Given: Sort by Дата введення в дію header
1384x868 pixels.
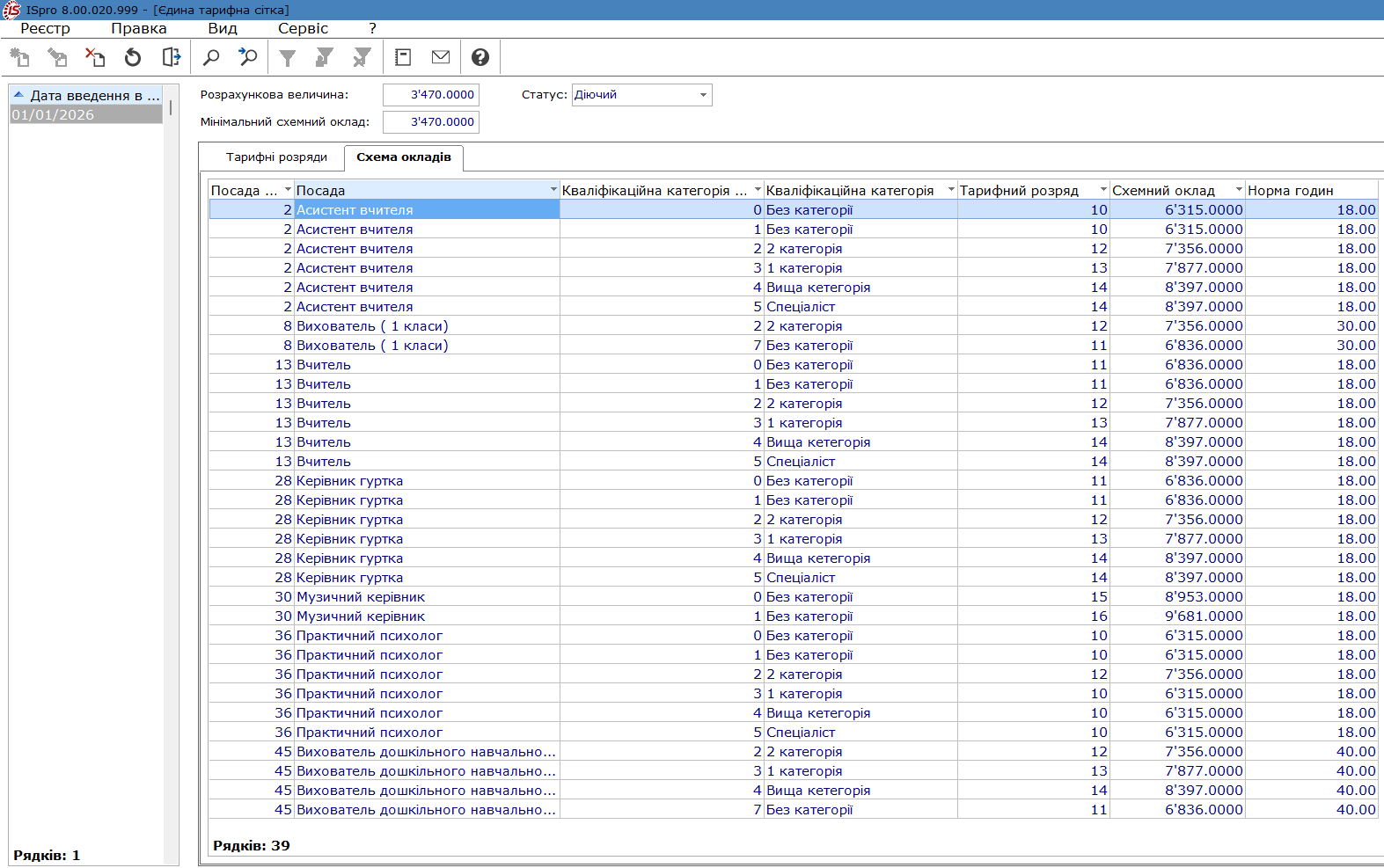Looking at the screenshot, I should tap(86, 95).
